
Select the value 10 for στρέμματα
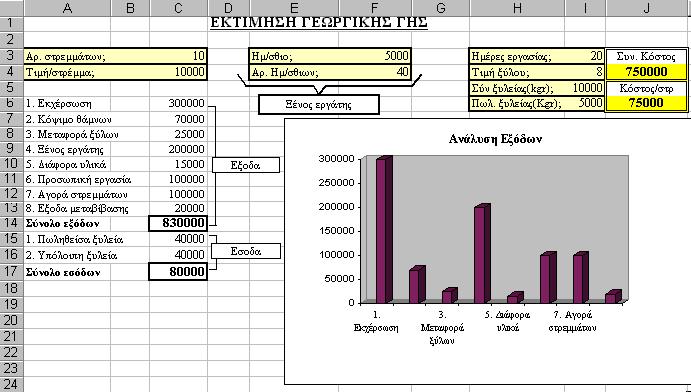(199, 56)
